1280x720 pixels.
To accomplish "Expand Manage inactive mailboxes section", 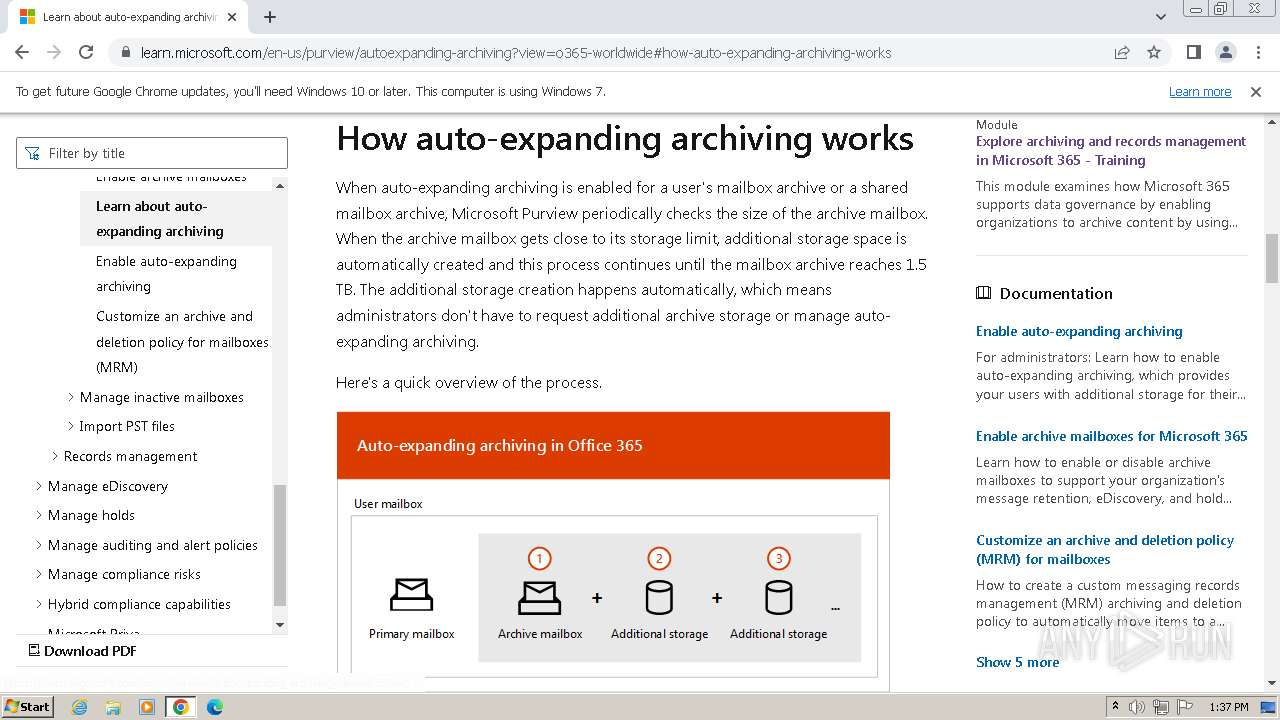I will coord(162,397).
